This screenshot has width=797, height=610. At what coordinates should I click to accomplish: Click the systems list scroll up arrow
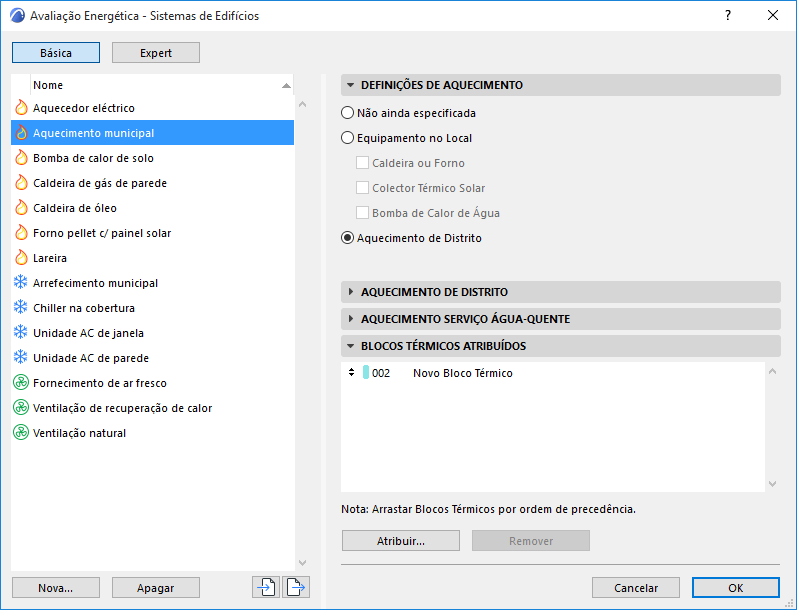pyautogui.click(x=302, y=104)
